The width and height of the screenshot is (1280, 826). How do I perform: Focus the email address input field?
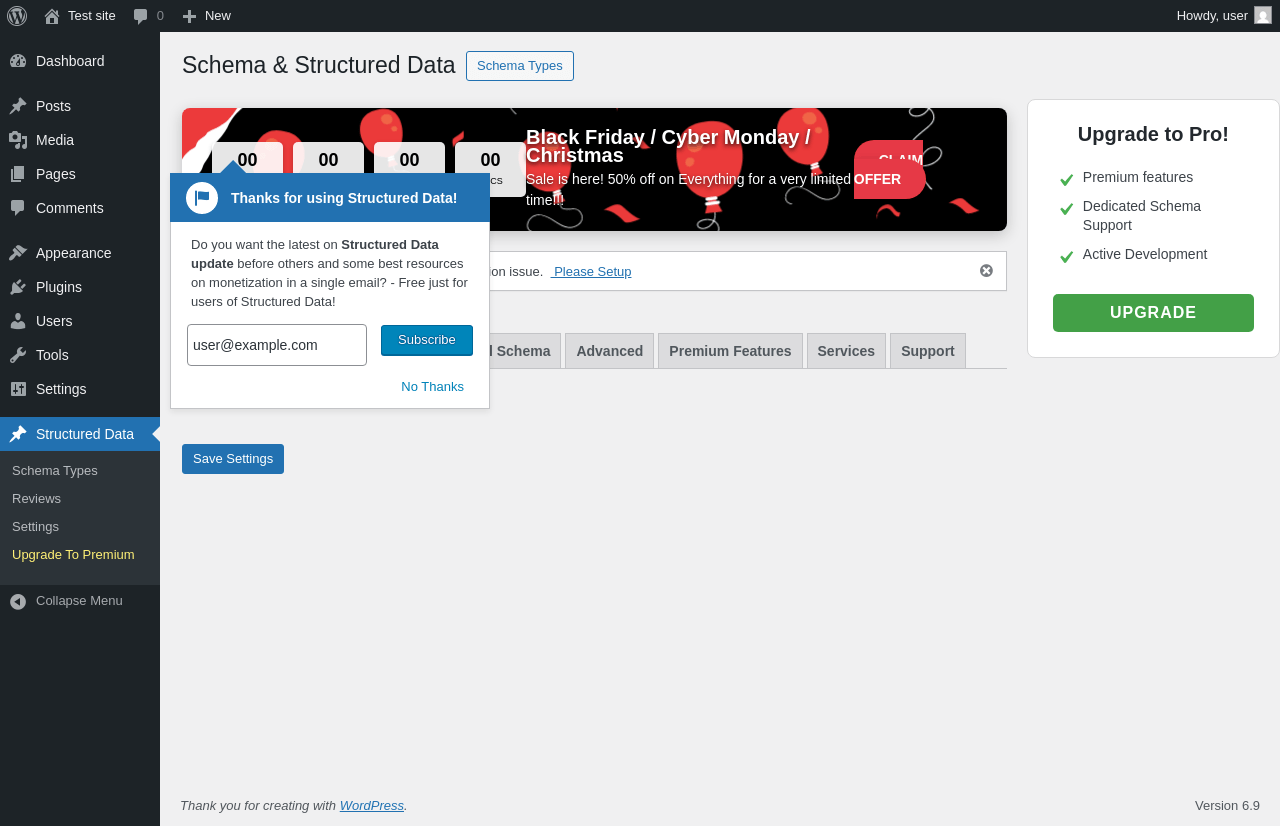click(277, 345)
